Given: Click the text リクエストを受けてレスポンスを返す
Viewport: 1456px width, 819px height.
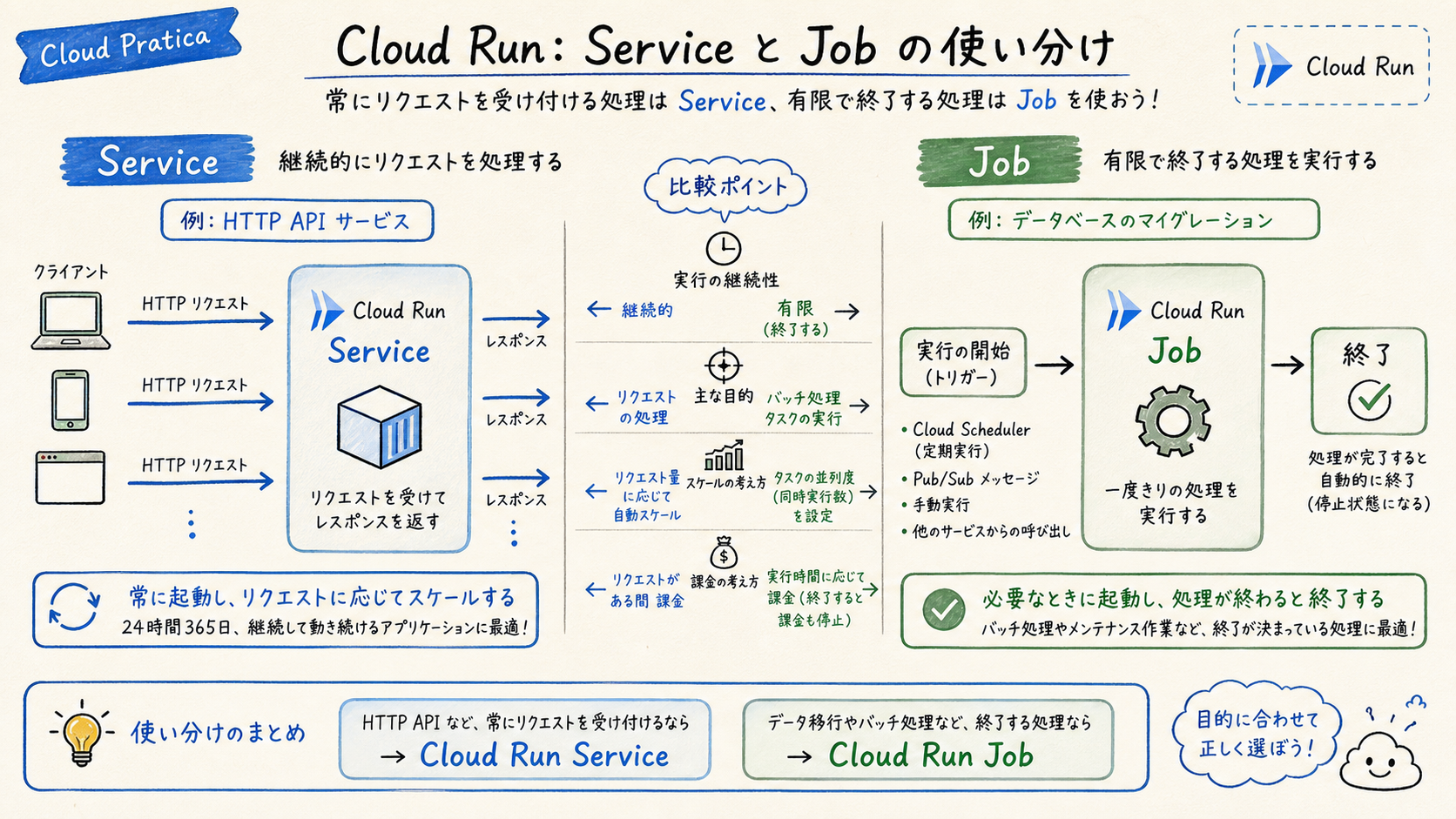Looking at the screenshot, I should point(379,509).
